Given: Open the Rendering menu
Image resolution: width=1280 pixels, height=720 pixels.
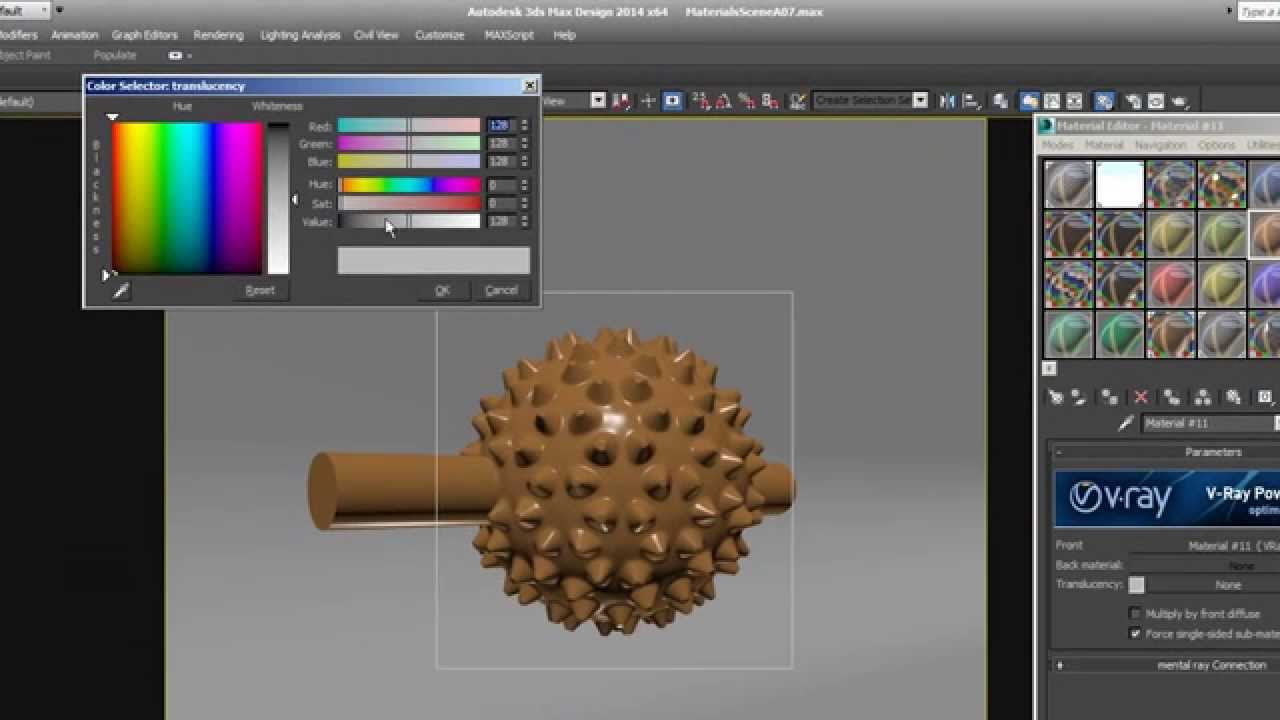Looking at the screenshot, I should click(x=218, y=35).
